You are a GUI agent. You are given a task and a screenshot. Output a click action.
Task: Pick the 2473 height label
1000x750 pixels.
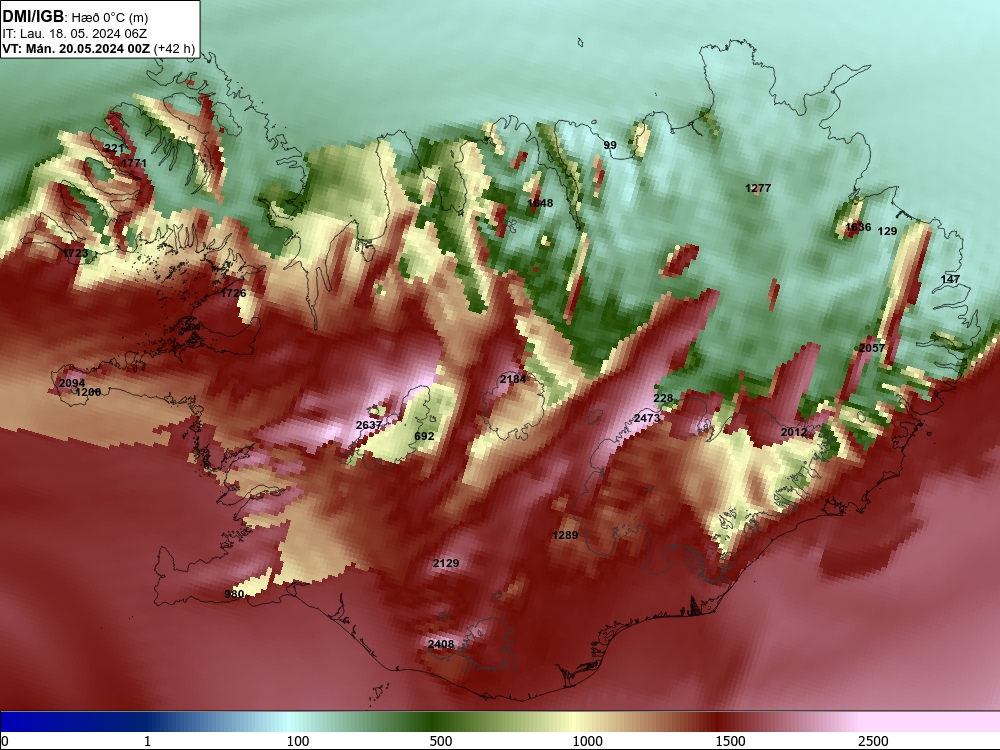click(647, 418)
